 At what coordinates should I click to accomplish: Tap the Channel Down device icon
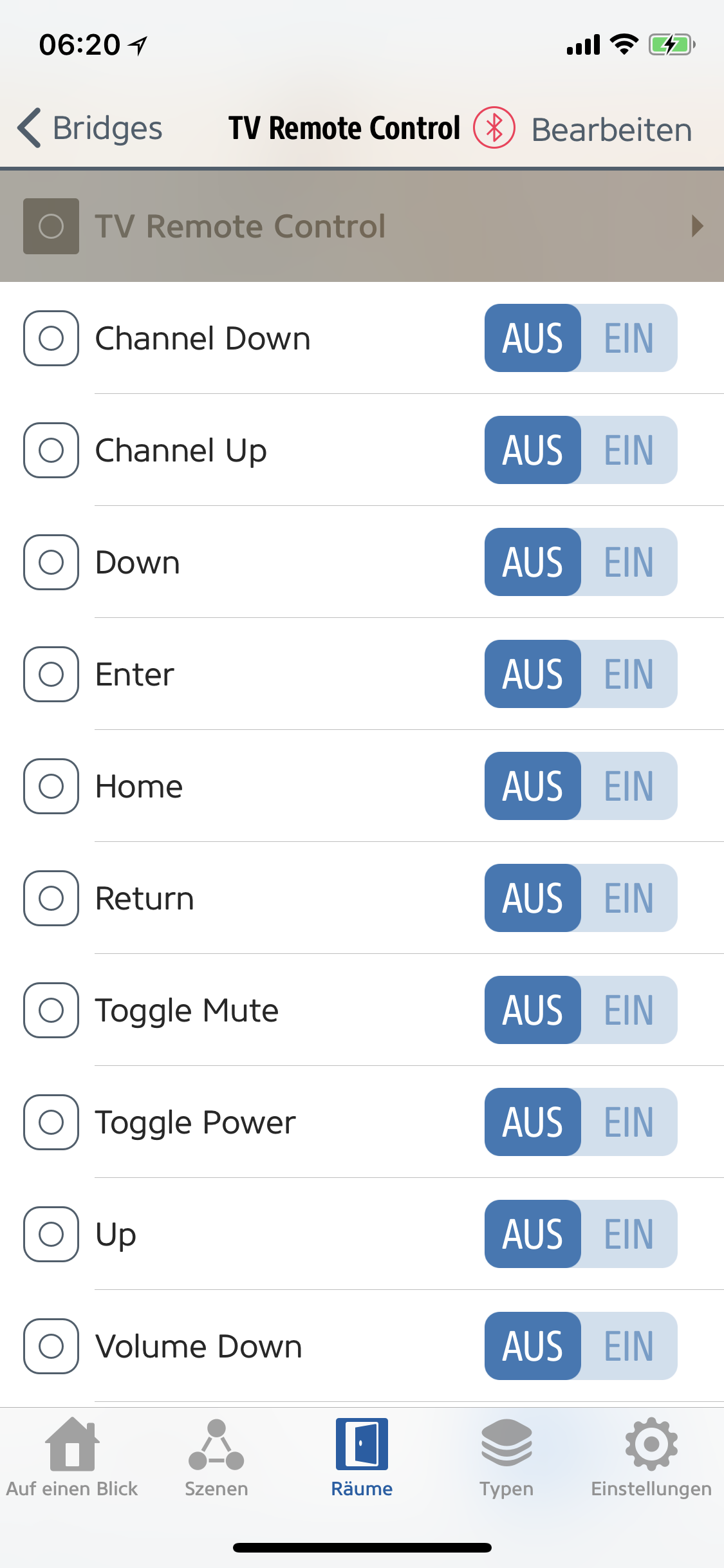(51, 338)
